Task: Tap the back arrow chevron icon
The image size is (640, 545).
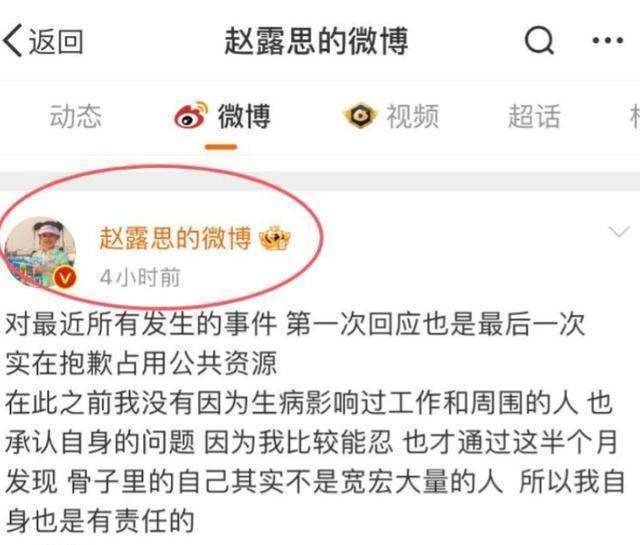Action: click(12, 40)
